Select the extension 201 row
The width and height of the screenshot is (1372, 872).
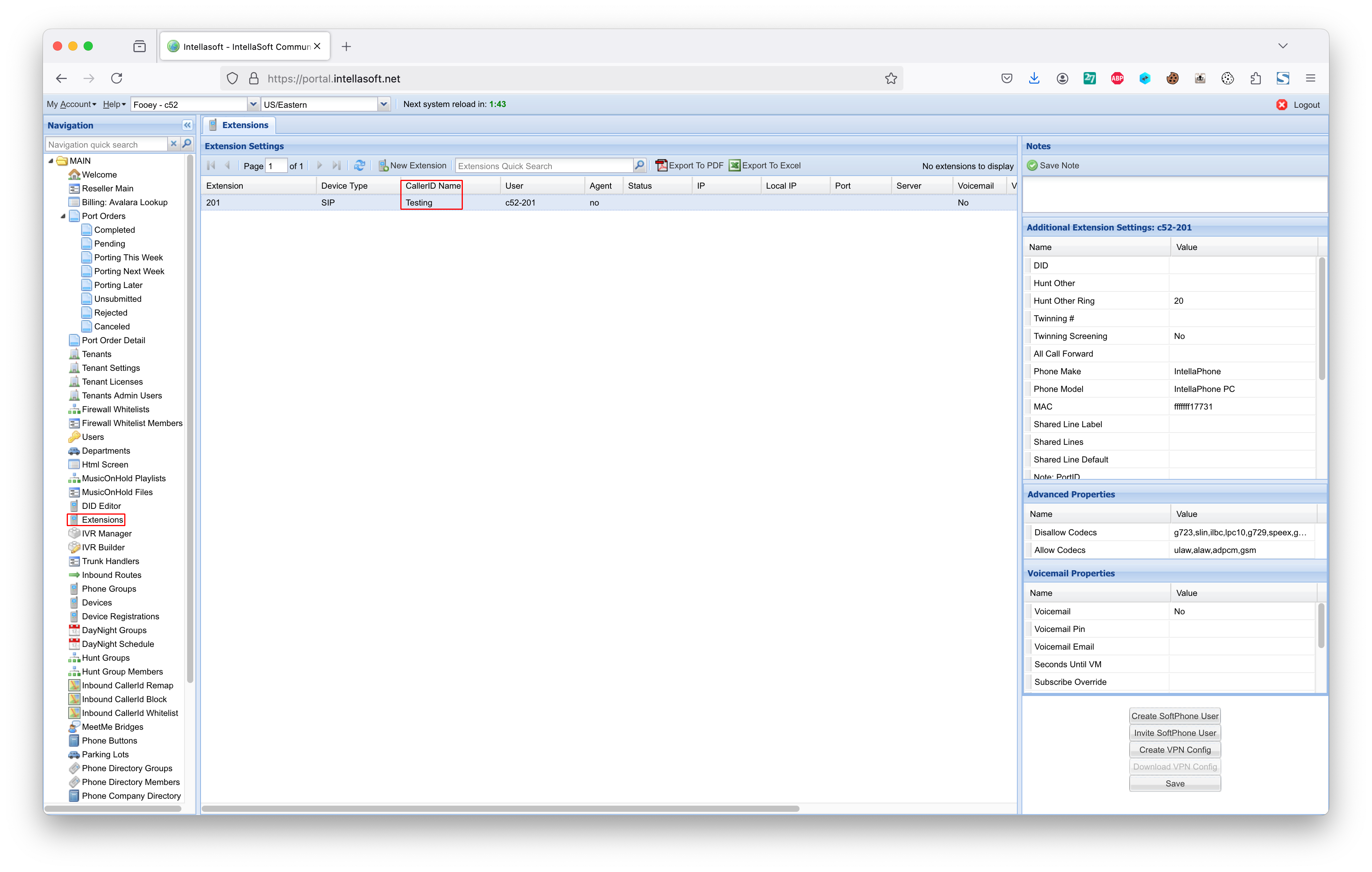pos(609,202)
